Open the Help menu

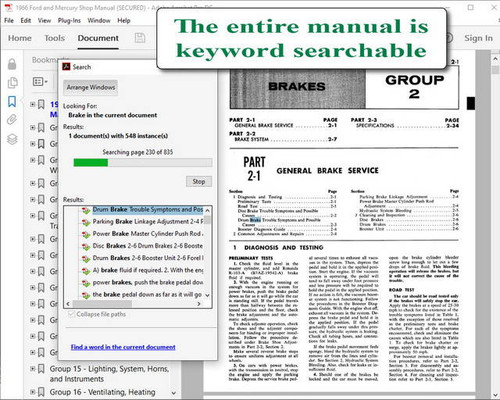tap(124, 21)
